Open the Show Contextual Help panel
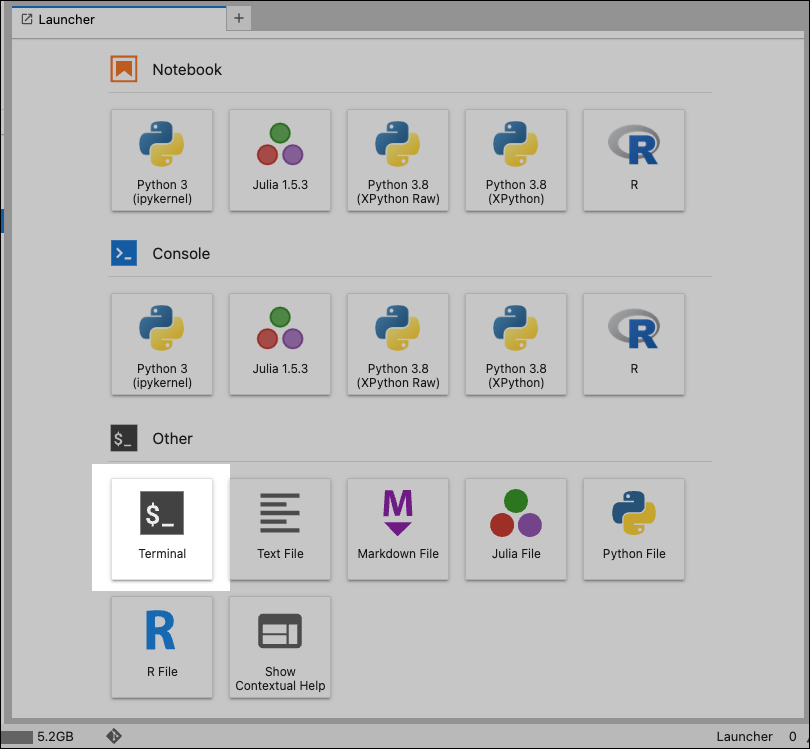Viewport: 810px width, 749px height. 279,646
